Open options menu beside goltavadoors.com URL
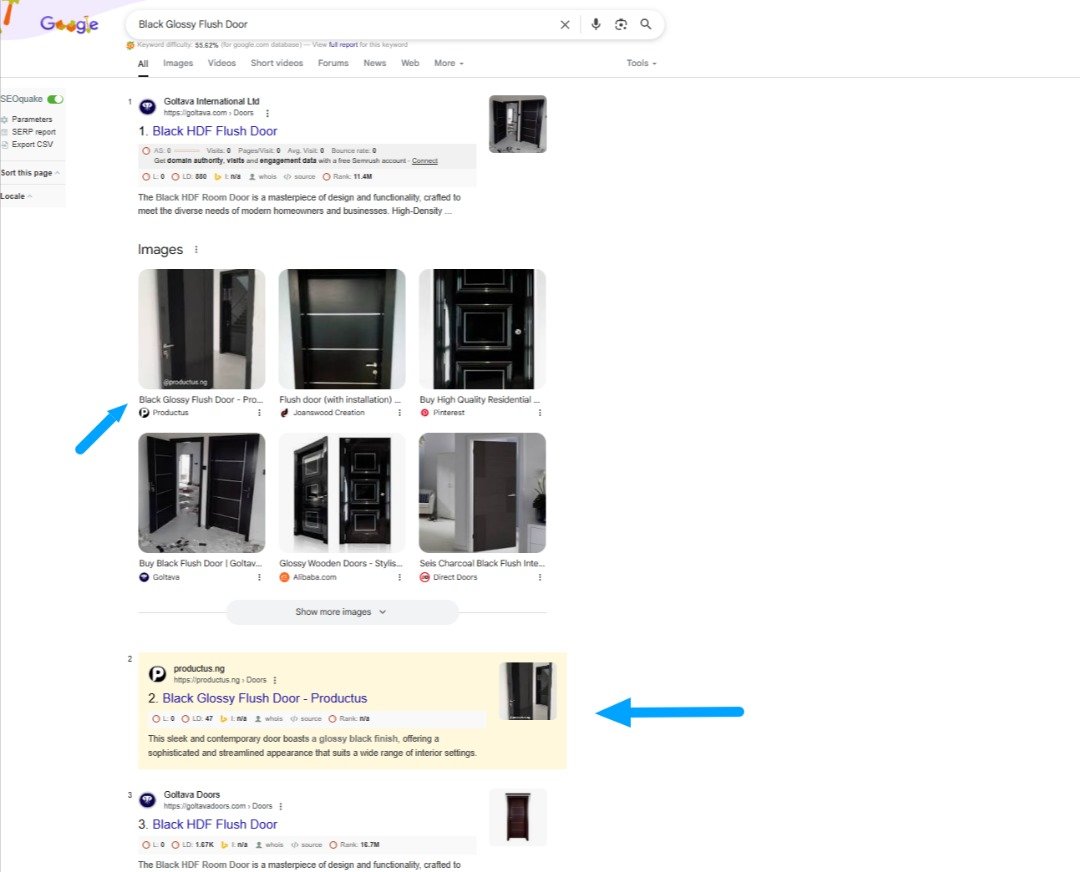This screenshot has width=1080, height=872. 280,806
